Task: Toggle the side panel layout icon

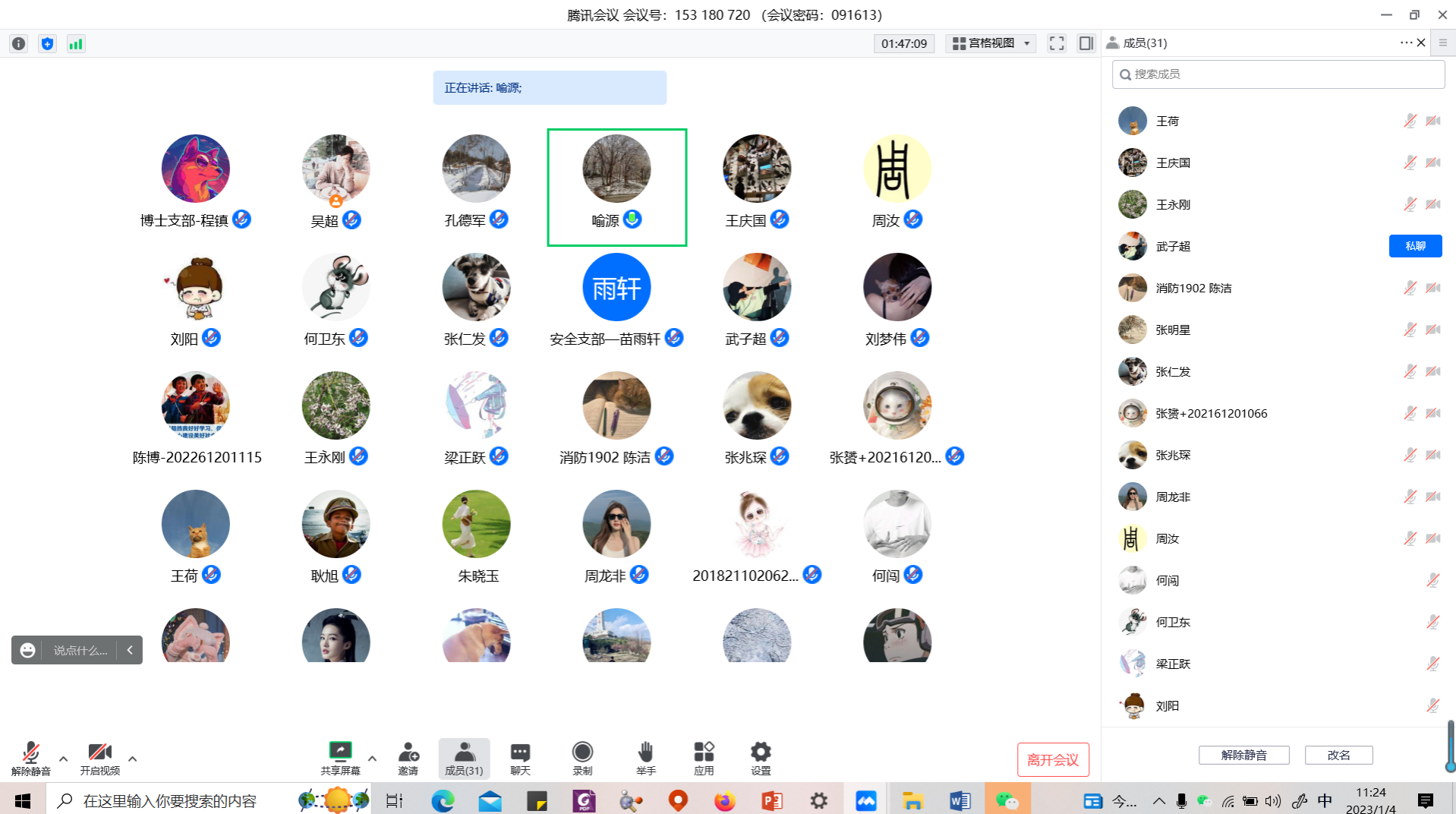Action: (x=1086, y=43)
